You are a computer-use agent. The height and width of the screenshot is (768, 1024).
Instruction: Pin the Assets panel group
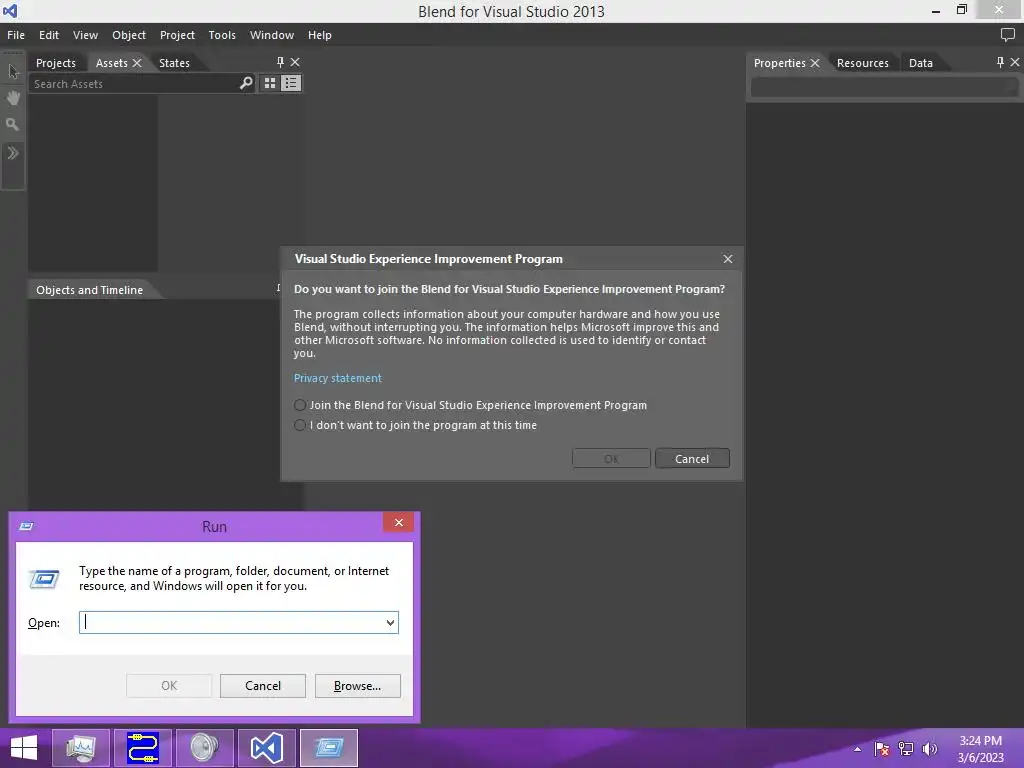(x=280, y=62)
